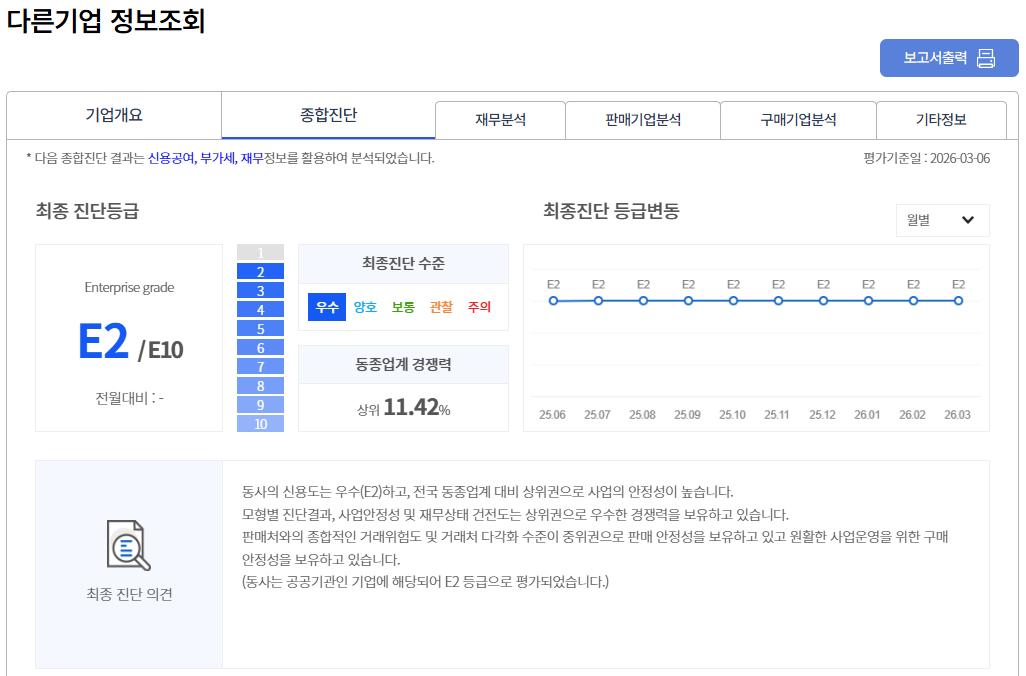
Task: Select grade 5 on the grade scale
Action: (259, 327)
